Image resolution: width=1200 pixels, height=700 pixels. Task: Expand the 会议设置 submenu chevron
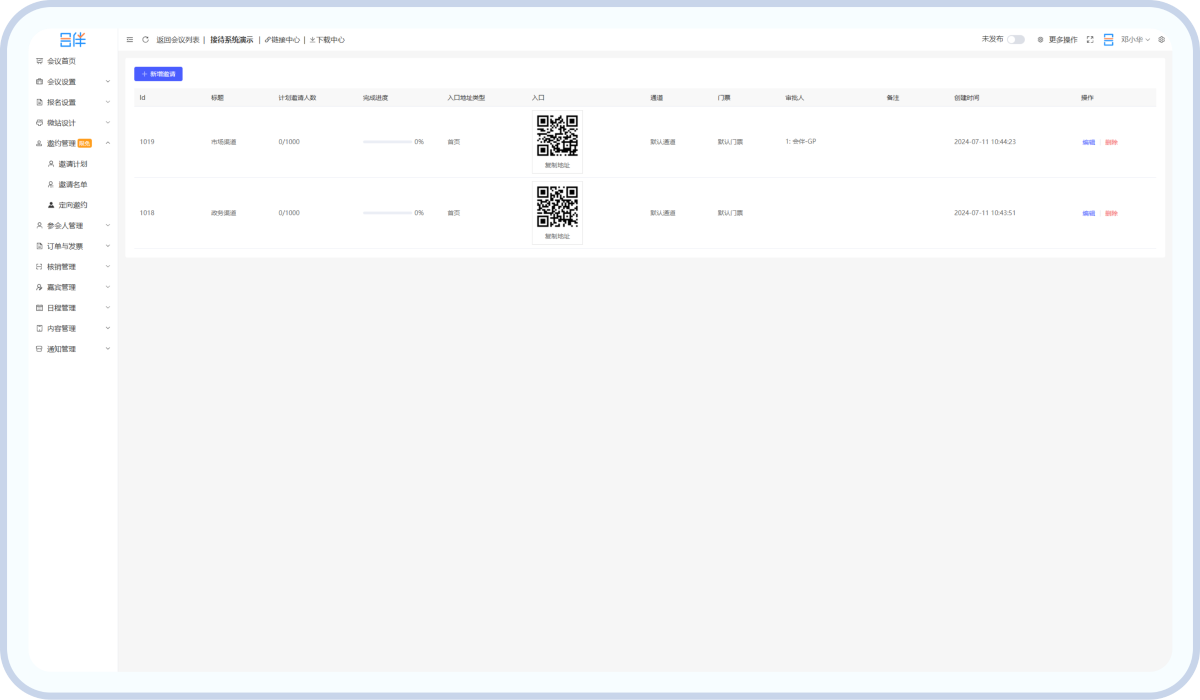click(x=108, y=82)
